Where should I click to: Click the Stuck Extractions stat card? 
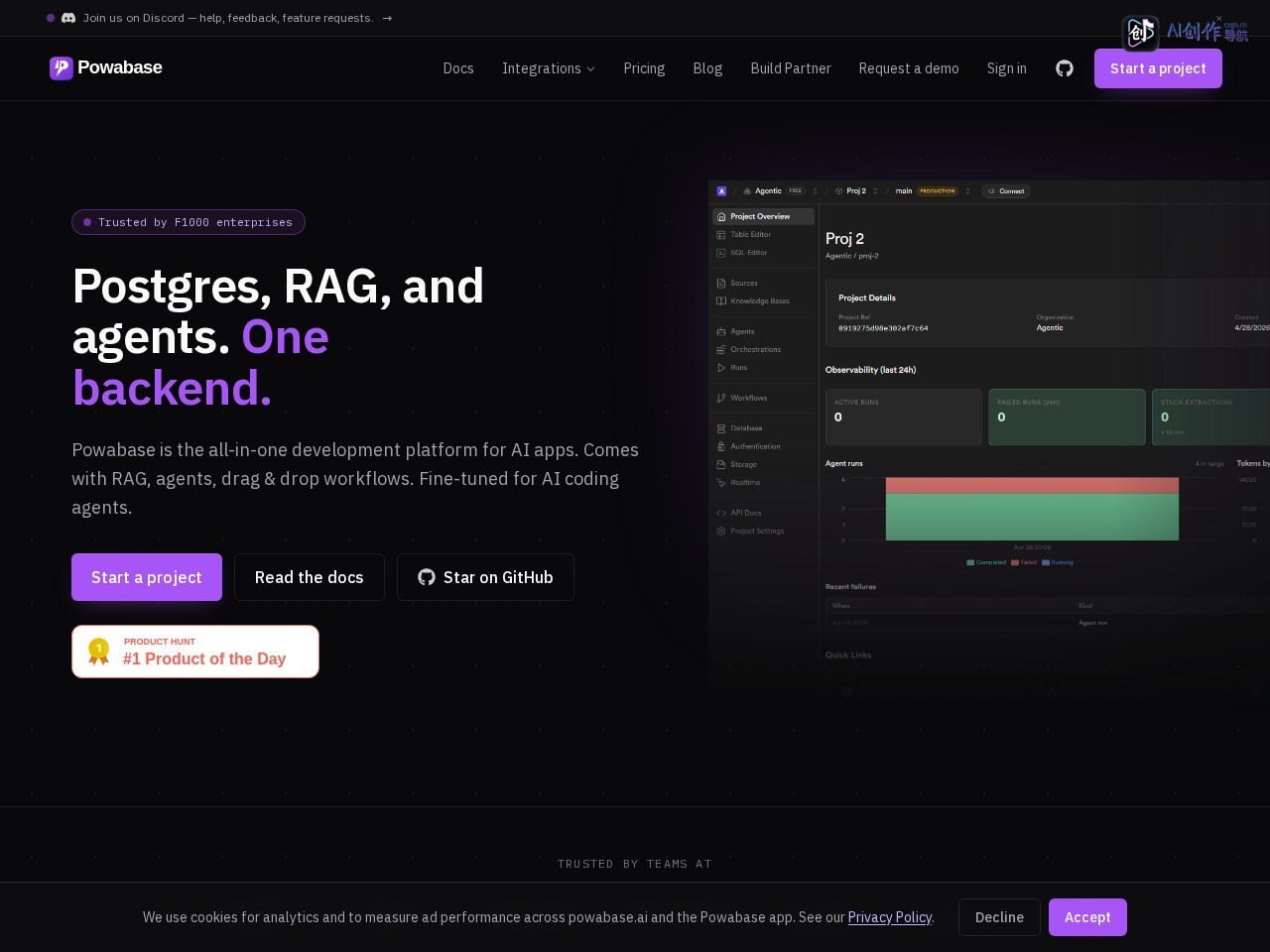(x=1210, y=416)
